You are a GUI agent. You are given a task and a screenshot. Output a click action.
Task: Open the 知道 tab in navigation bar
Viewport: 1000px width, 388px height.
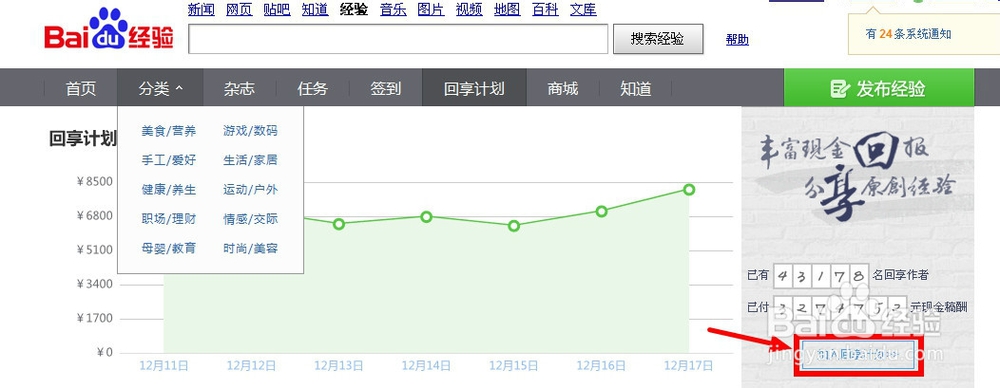pyautogui.click(x=636, y=88)
